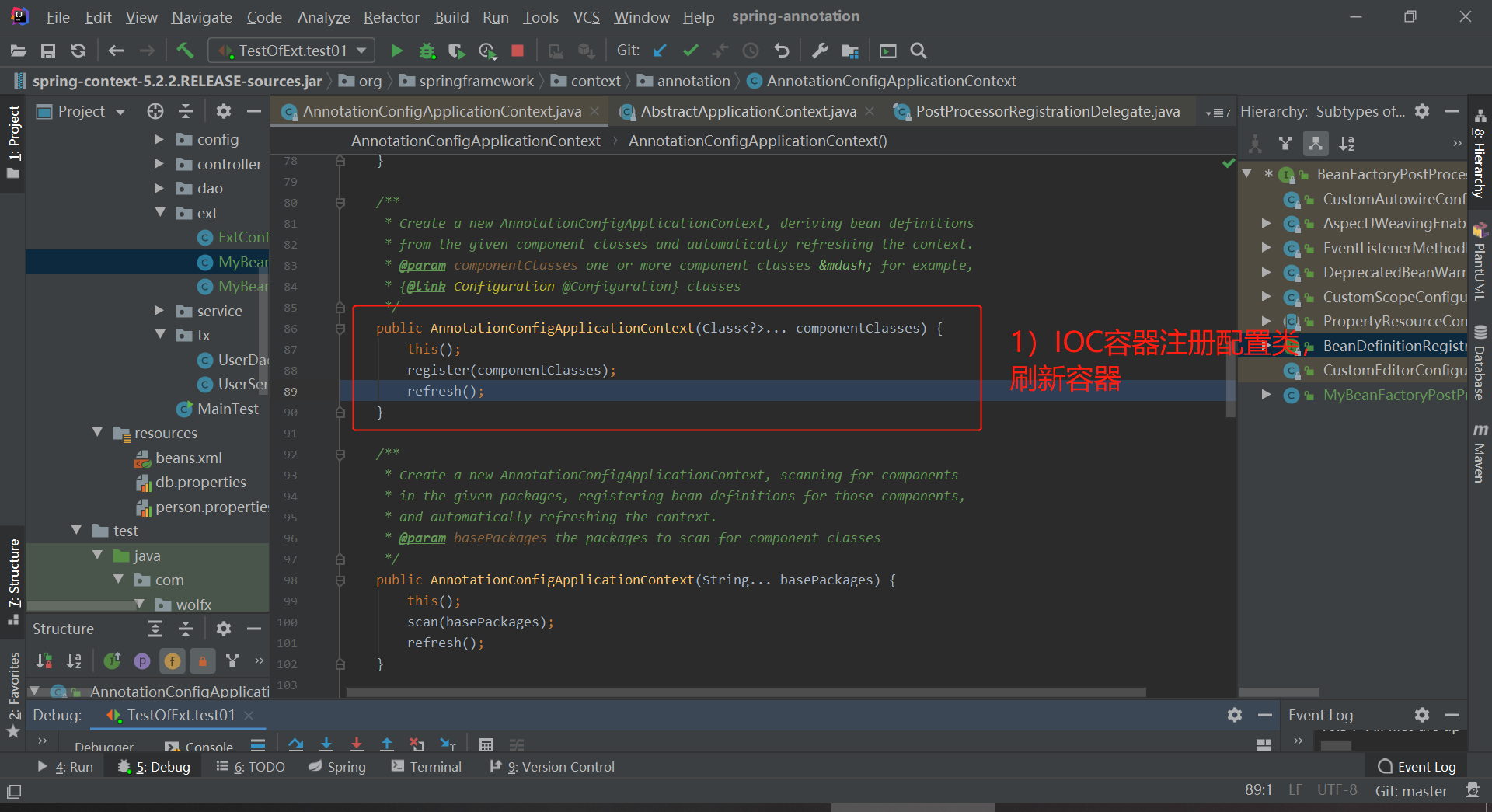
Task: Click Git: master branch widget
Action: pyautogui.click(x=1411, y=791)
